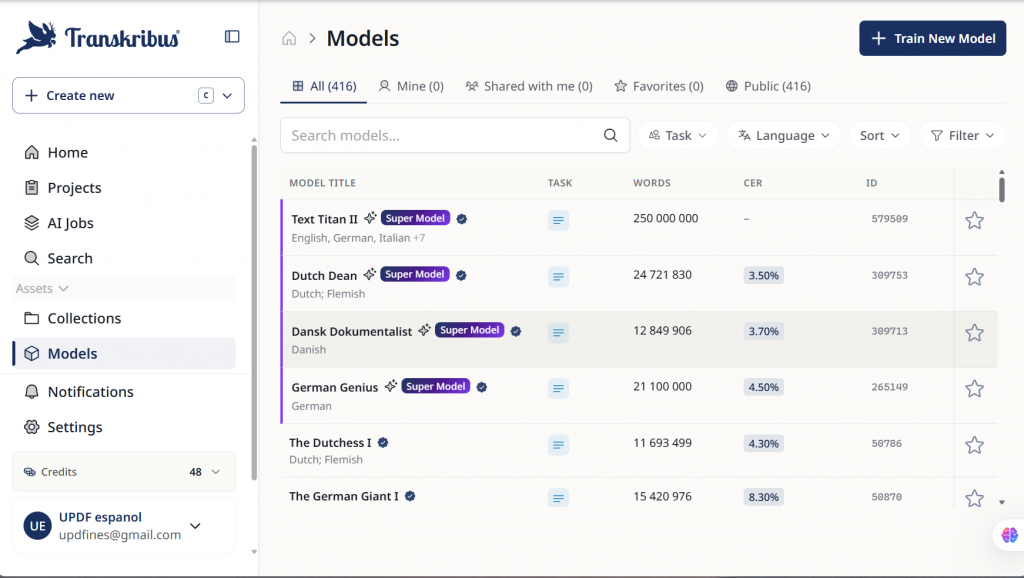
Task: Click verified badge next to Dutch Dean
Action: point(461,275)
